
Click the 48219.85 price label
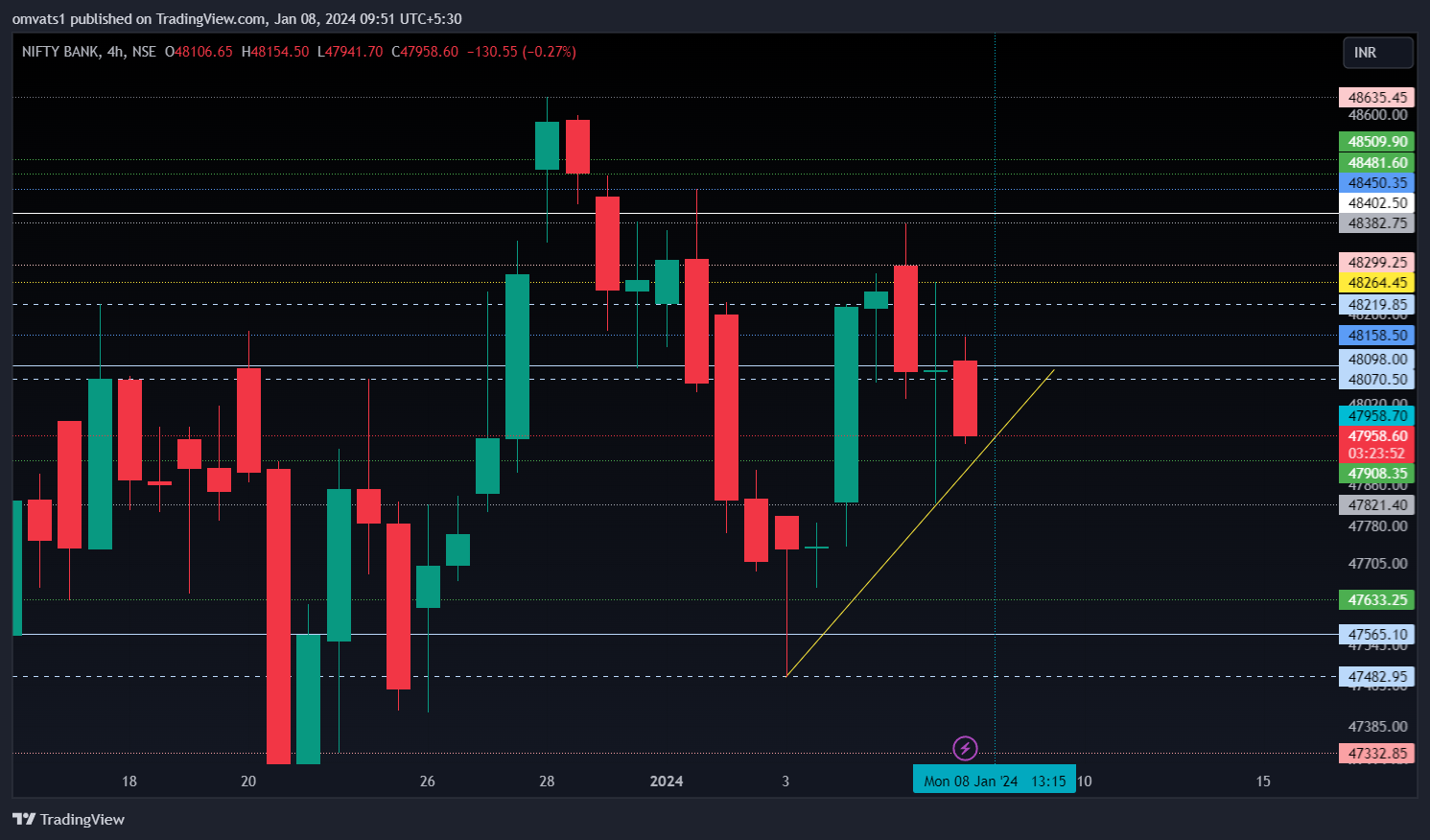pos(1376,305)
